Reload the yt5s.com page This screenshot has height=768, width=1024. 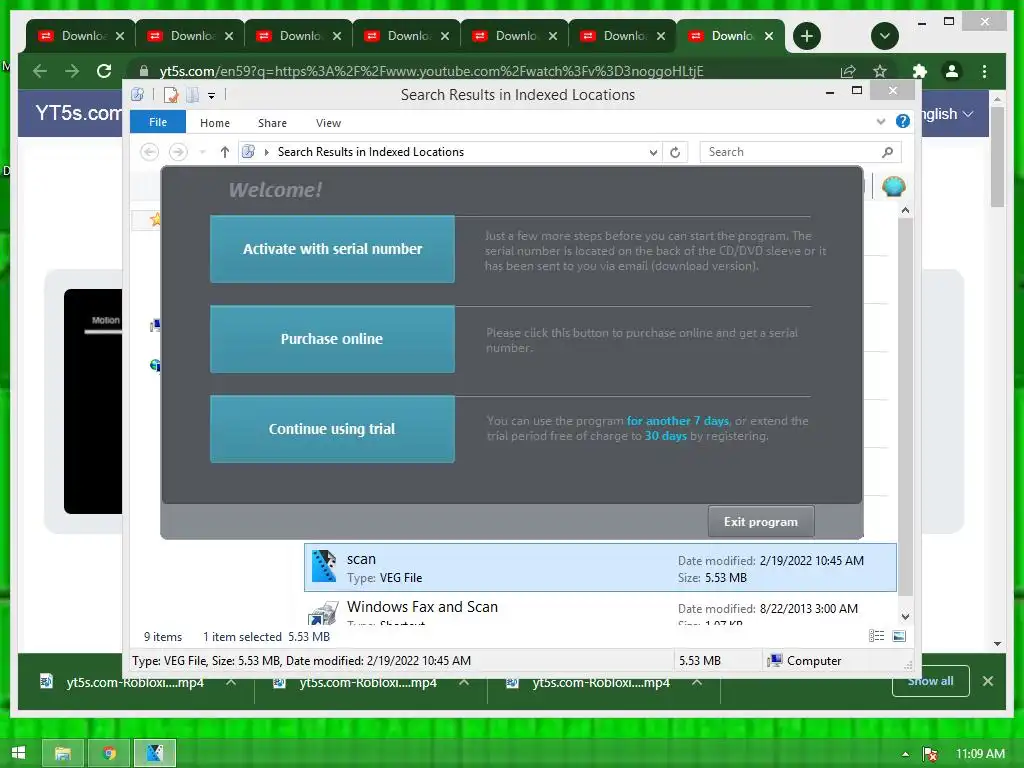(x=104, y=71)
